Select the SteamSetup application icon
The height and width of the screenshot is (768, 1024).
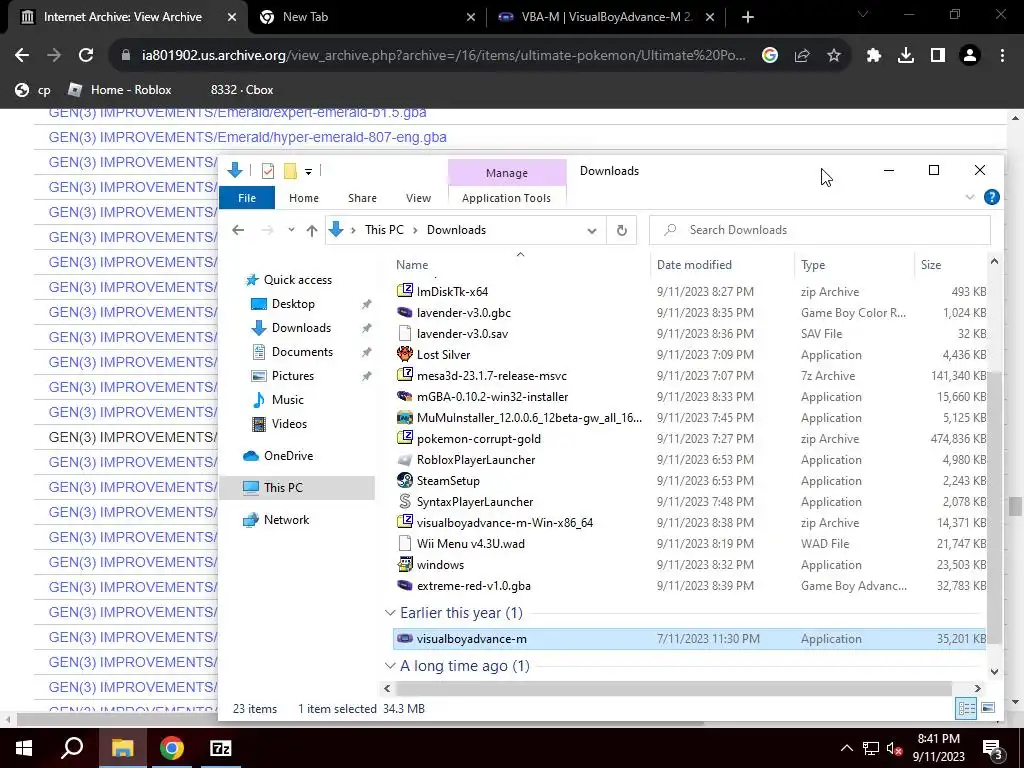[x=405, y=480]
